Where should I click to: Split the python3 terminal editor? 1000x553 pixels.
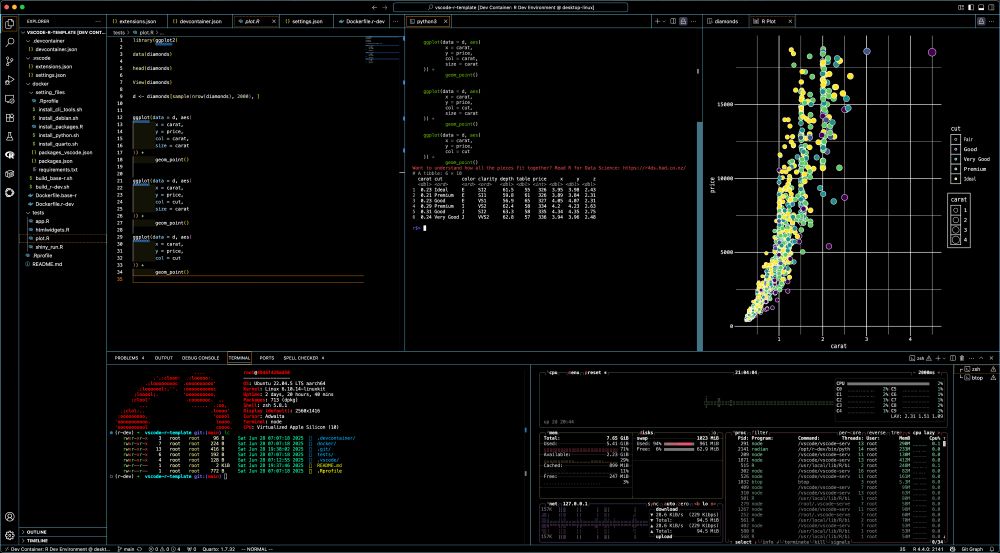point(672,21)
